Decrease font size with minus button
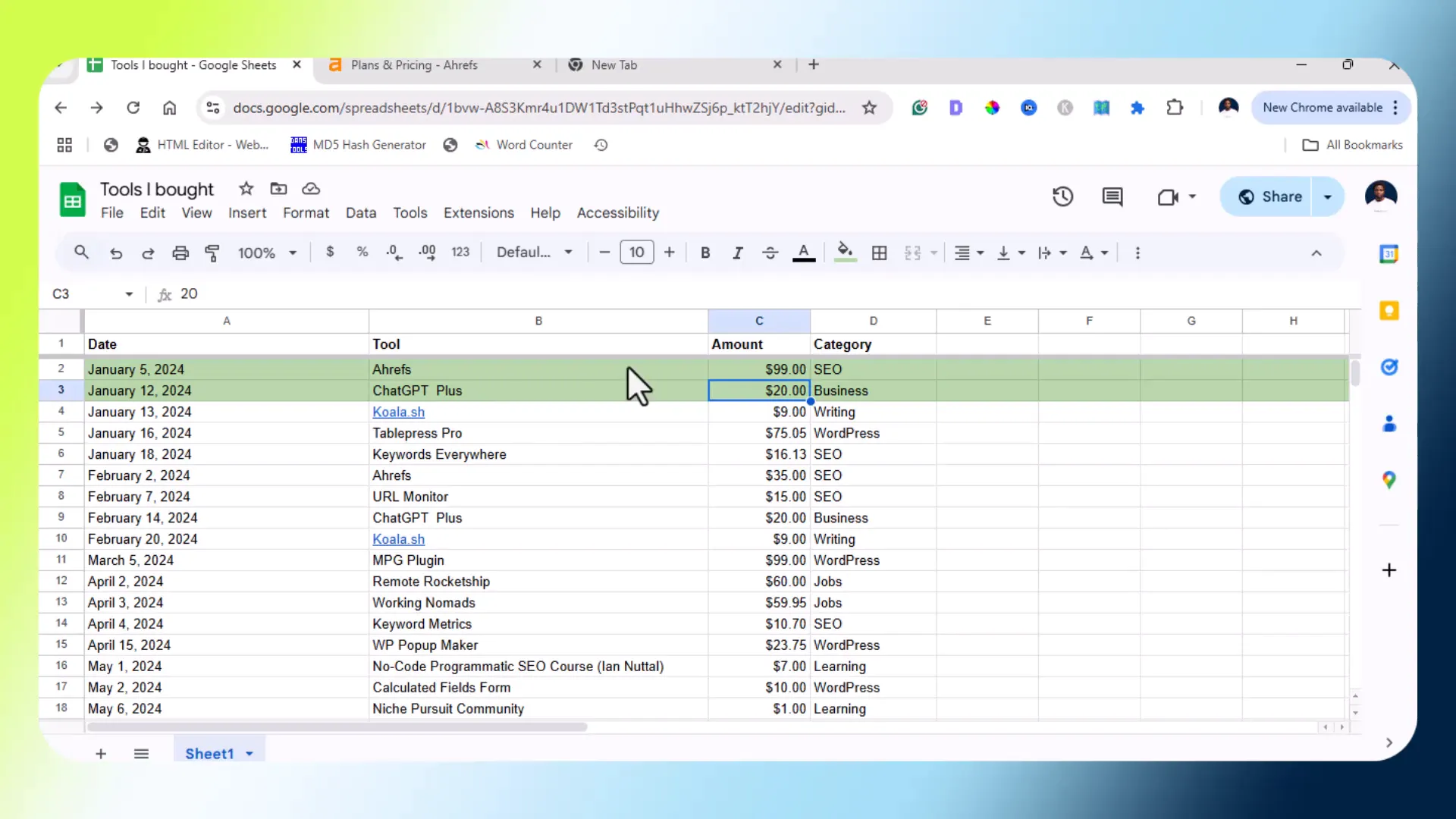Viewport: 1456px width, 819px height. (604, 253)
